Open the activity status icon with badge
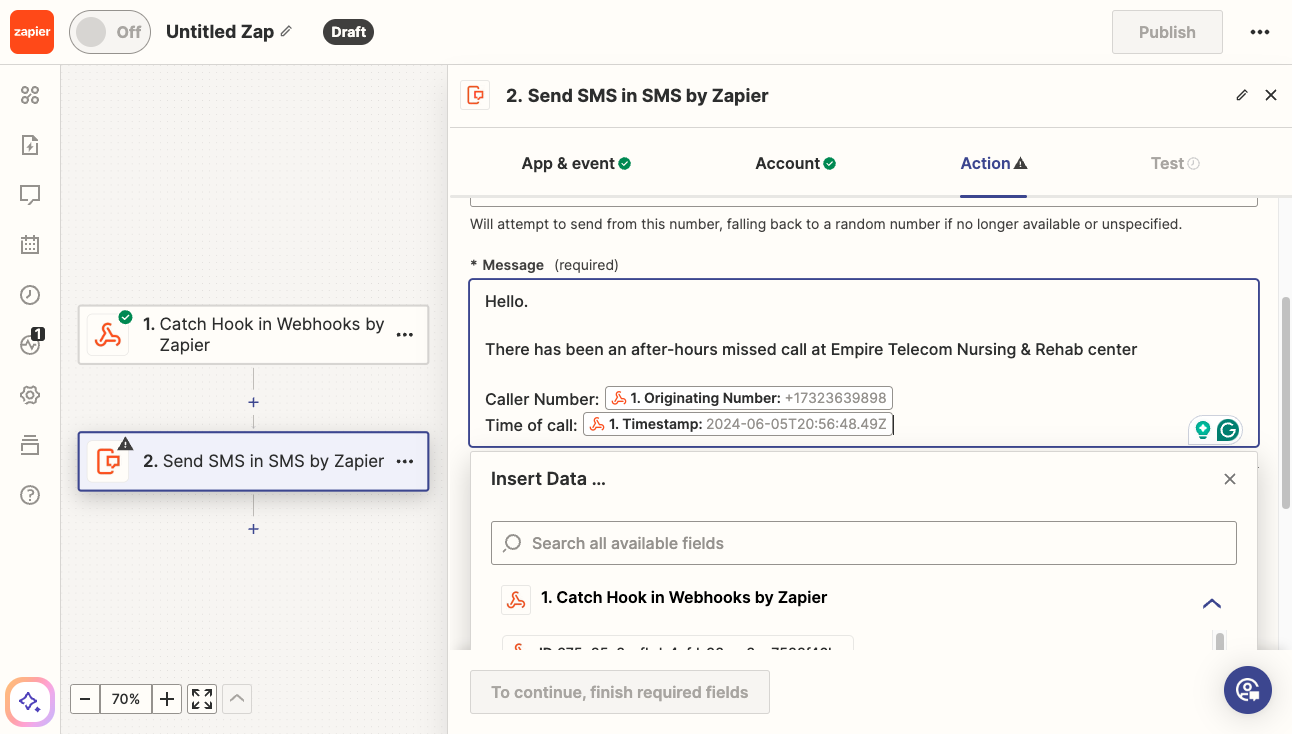 coord(30,344)
